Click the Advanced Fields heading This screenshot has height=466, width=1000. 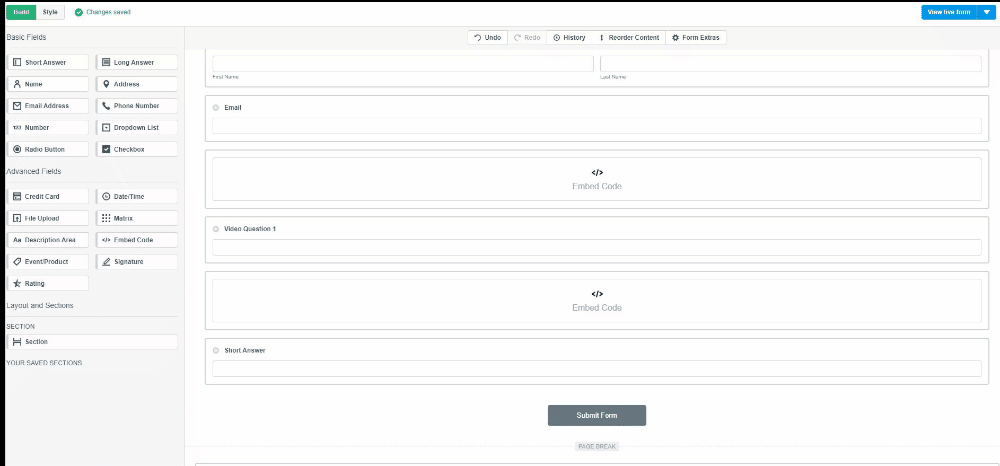coord(33,171)
